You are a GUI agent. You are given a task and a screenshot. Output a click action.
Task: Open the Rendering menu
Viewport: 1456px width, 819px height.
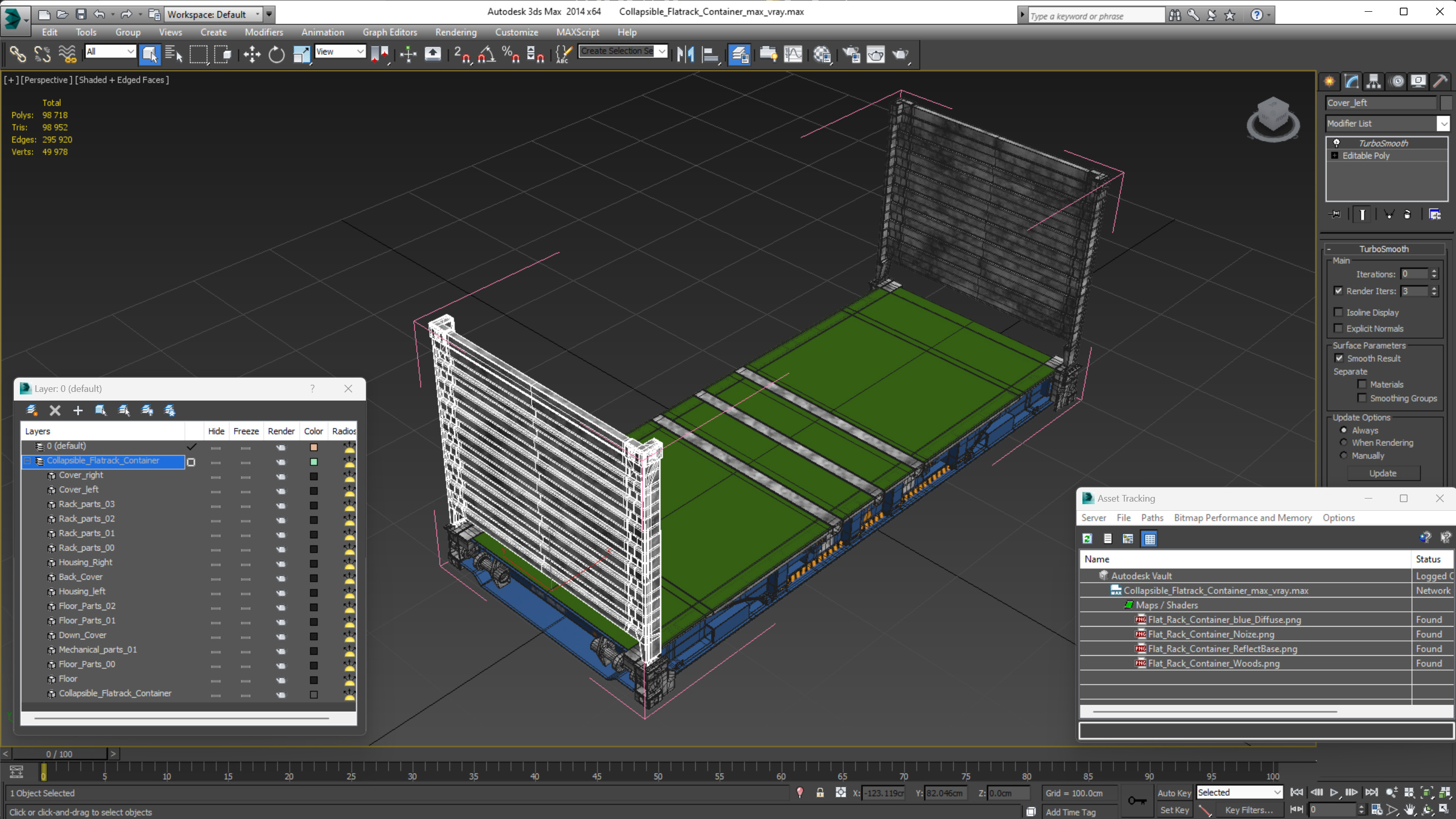click(456, 32)
